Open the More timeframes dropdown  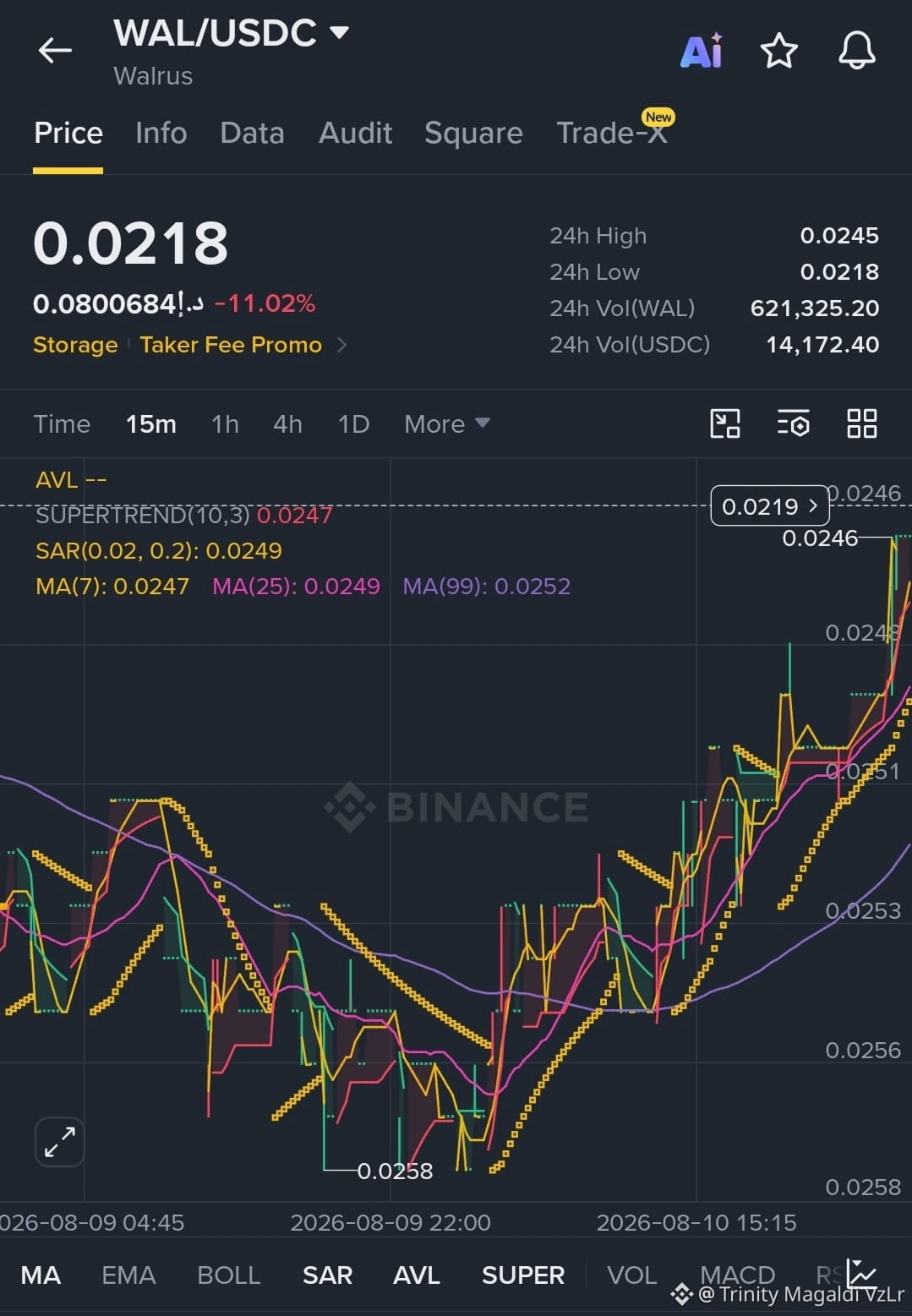coord(446,423)
